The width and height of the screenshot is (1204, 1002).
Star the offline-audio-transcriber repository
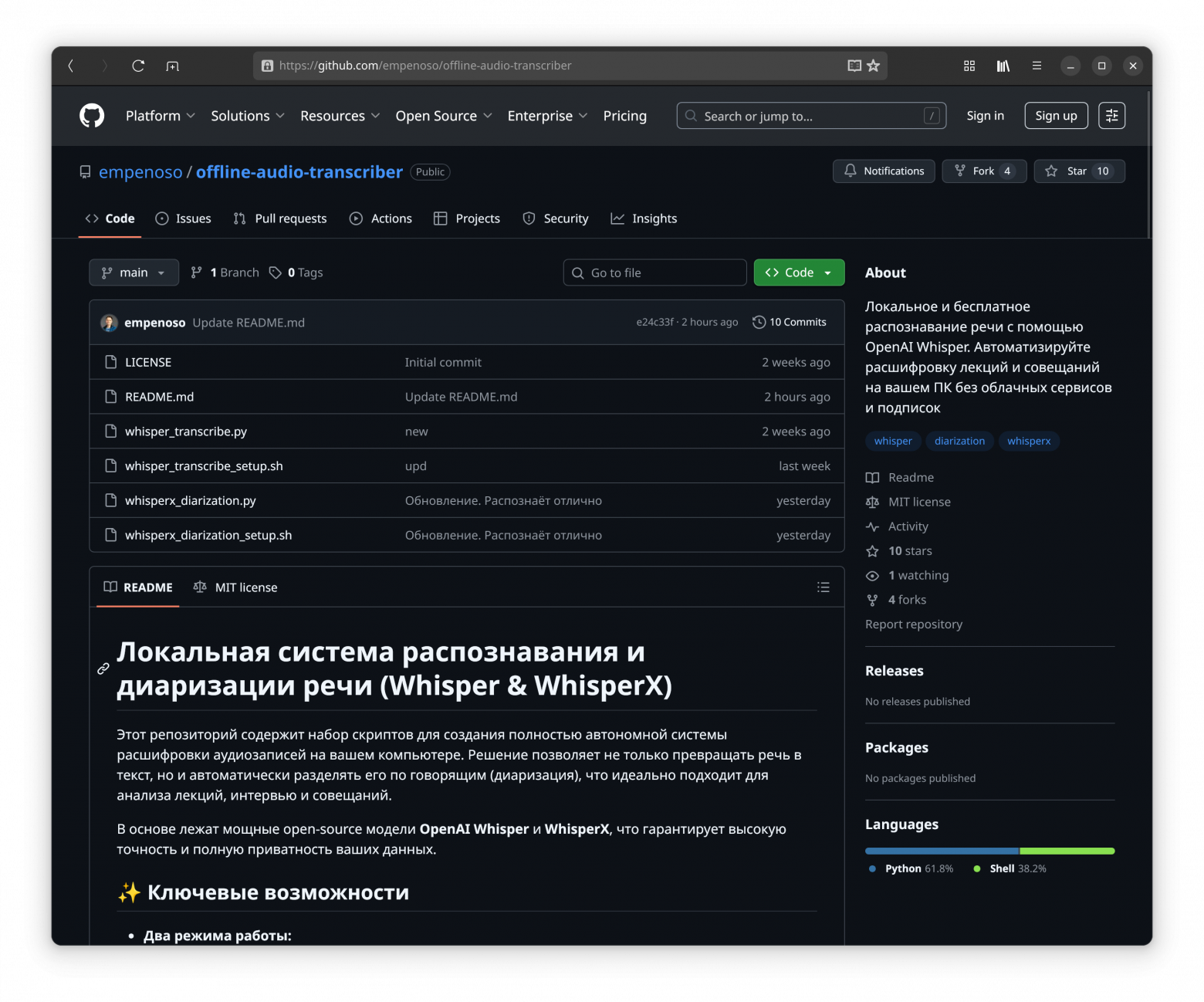coord(1078,171)
